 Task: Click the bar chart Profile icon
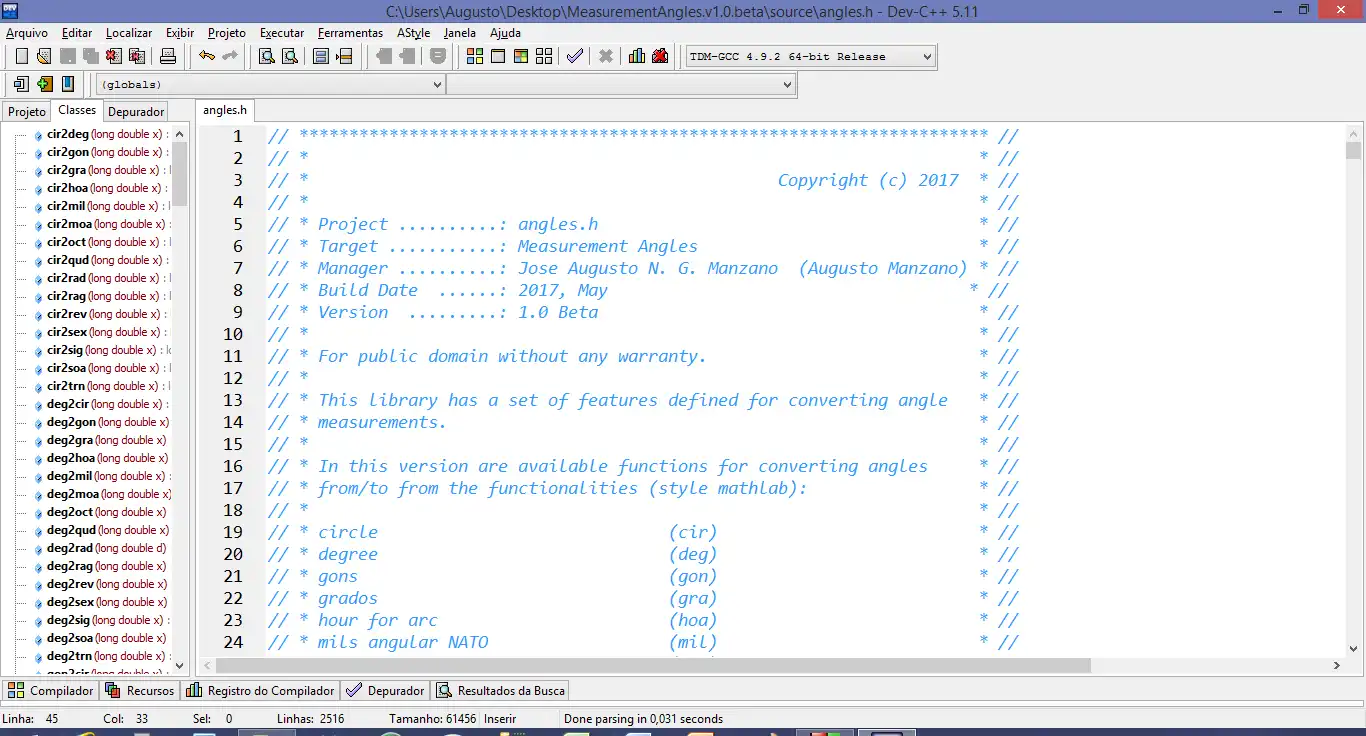click(x=637, y=56)
